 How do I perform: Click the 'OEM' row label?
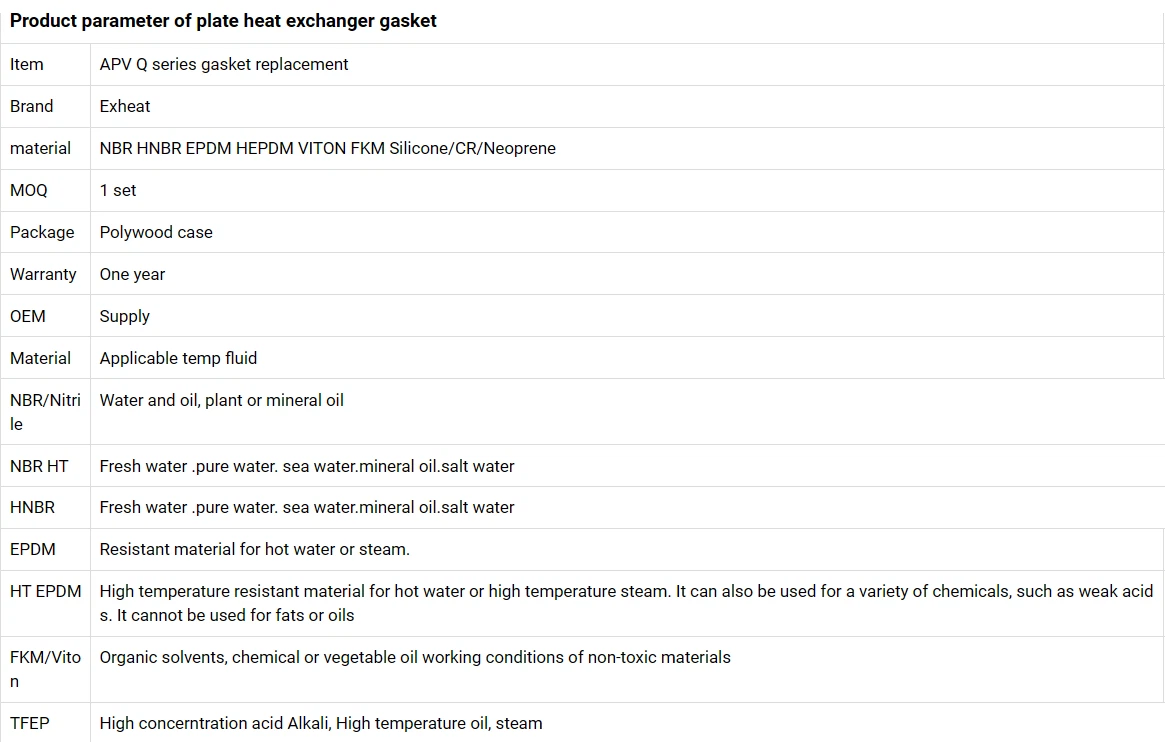click(28, 316)
